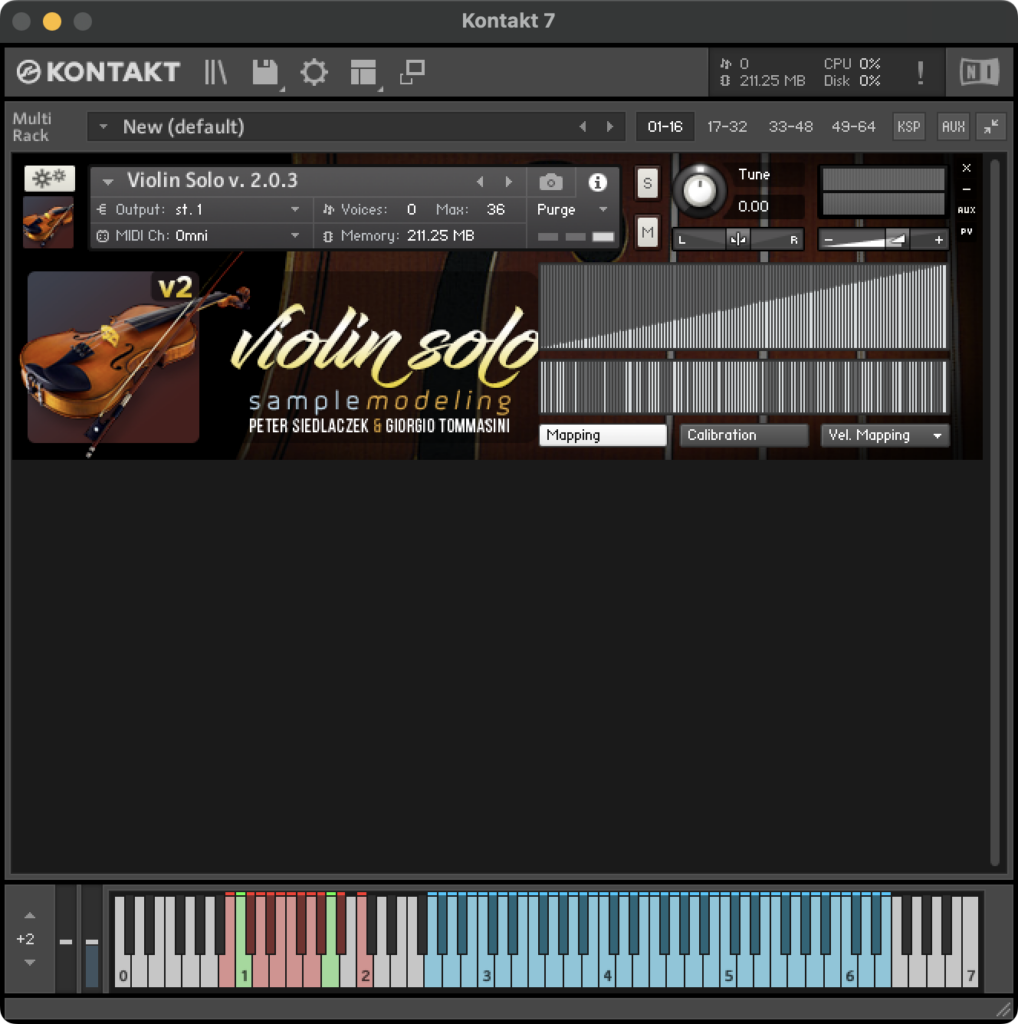1018x1024 pixels.
Task: Click the floppy disk save icon
Action: (x=264, y=72)
